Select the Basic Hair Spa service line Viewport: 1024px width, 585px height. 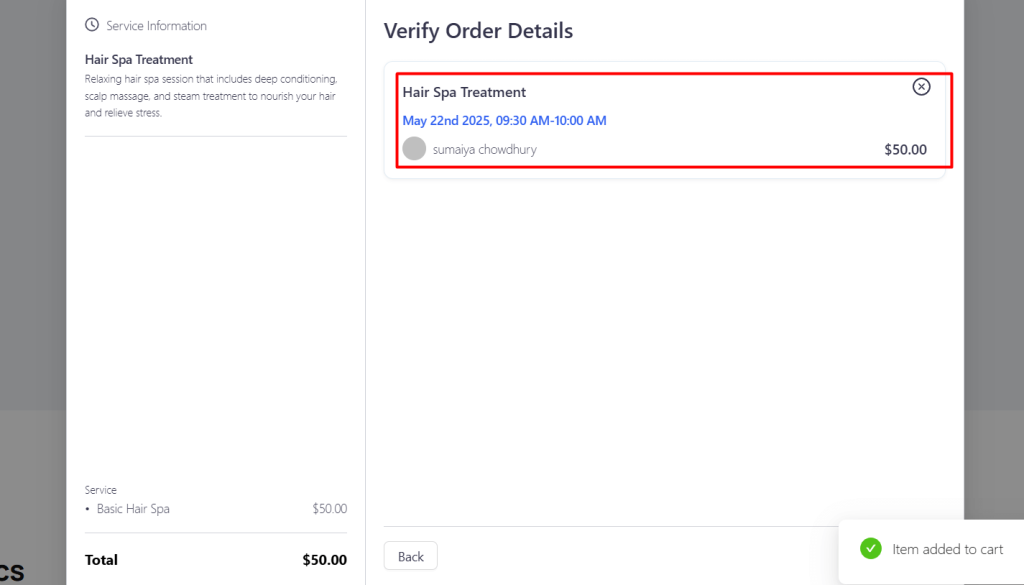[216, 509]
